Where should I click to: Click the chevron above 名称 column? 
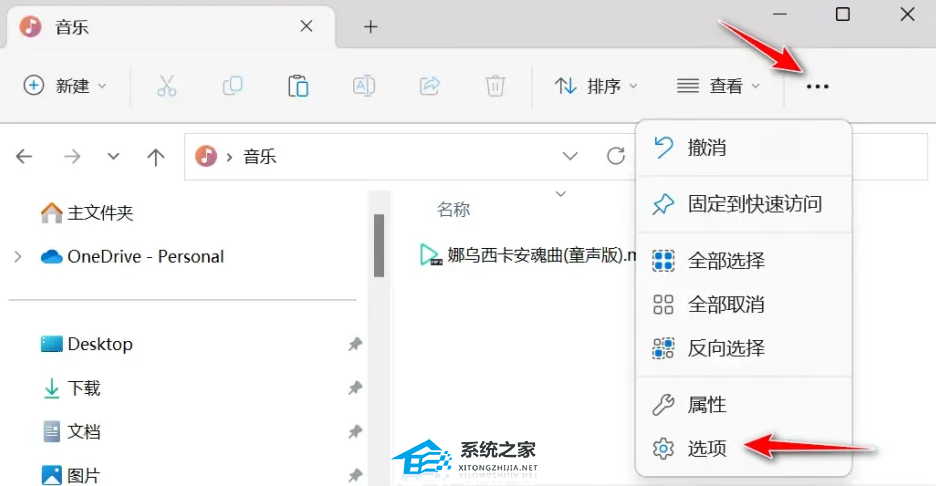(x=561, y=194)
